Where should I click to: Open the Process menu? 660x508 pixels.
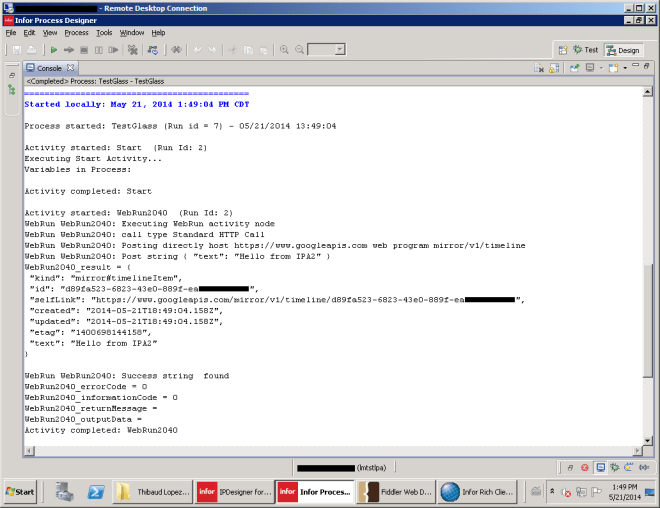[76, 33]
